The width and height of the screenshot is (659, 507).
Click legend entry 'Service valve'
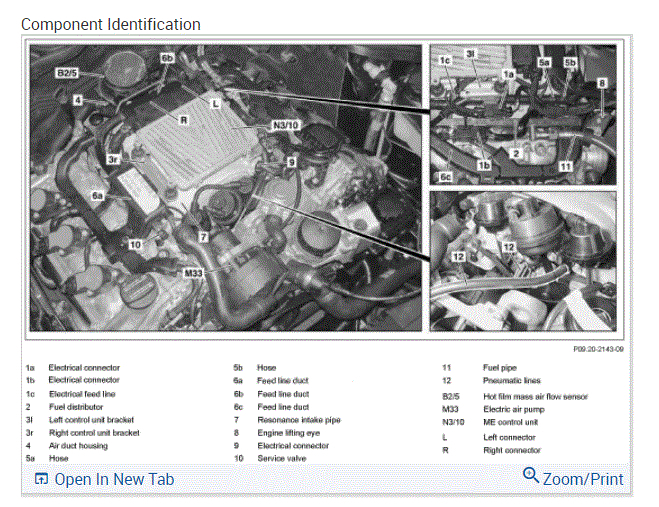pos(282,458)
